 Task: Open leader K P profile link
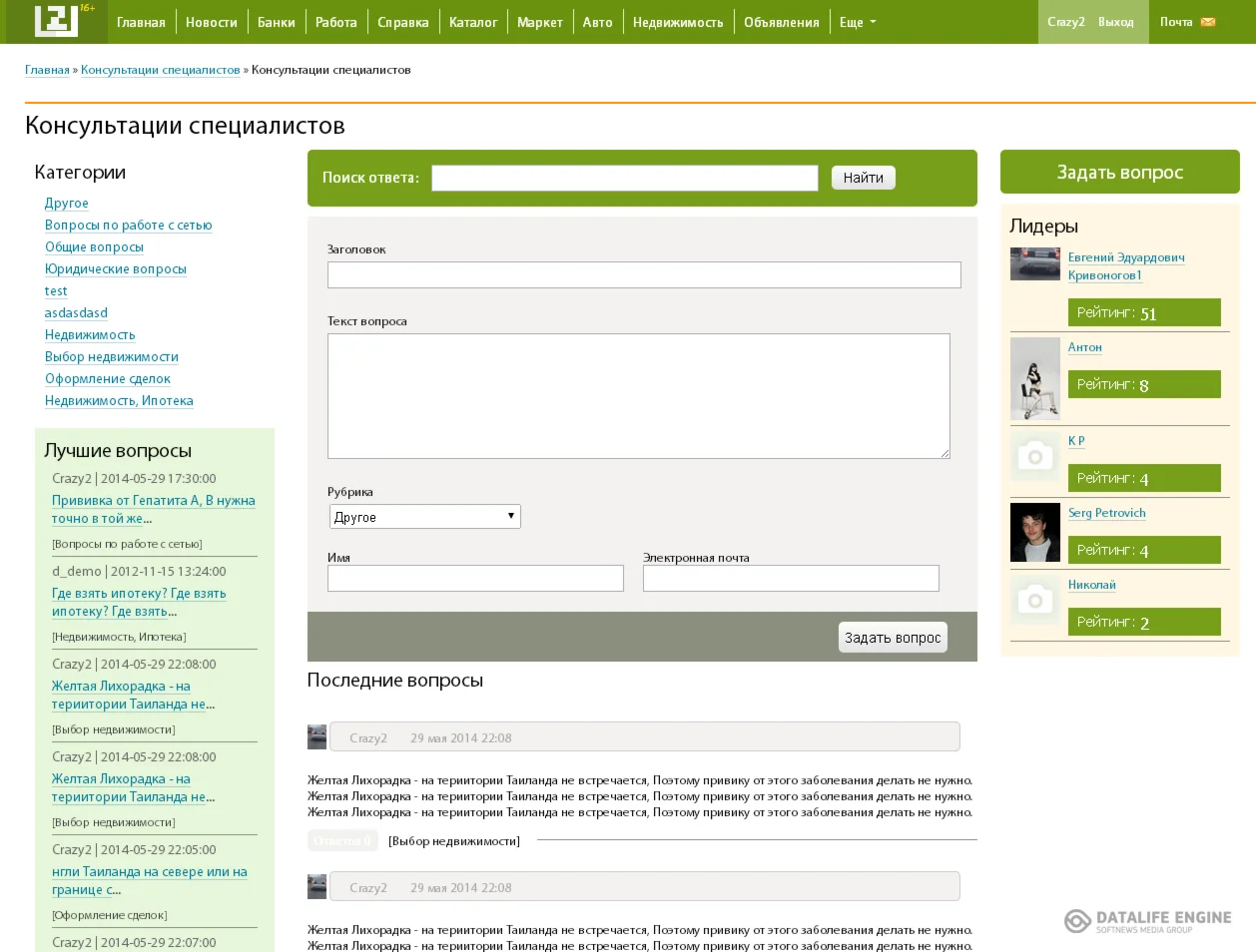tap(1076, 441)
